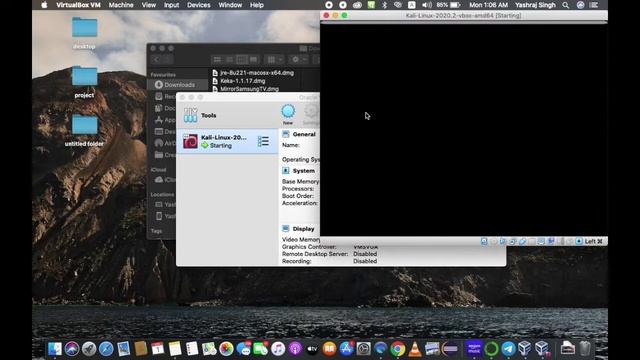Click the Finder back navigation arrow
Screen dimensions: 640x360
coord(156,60)
